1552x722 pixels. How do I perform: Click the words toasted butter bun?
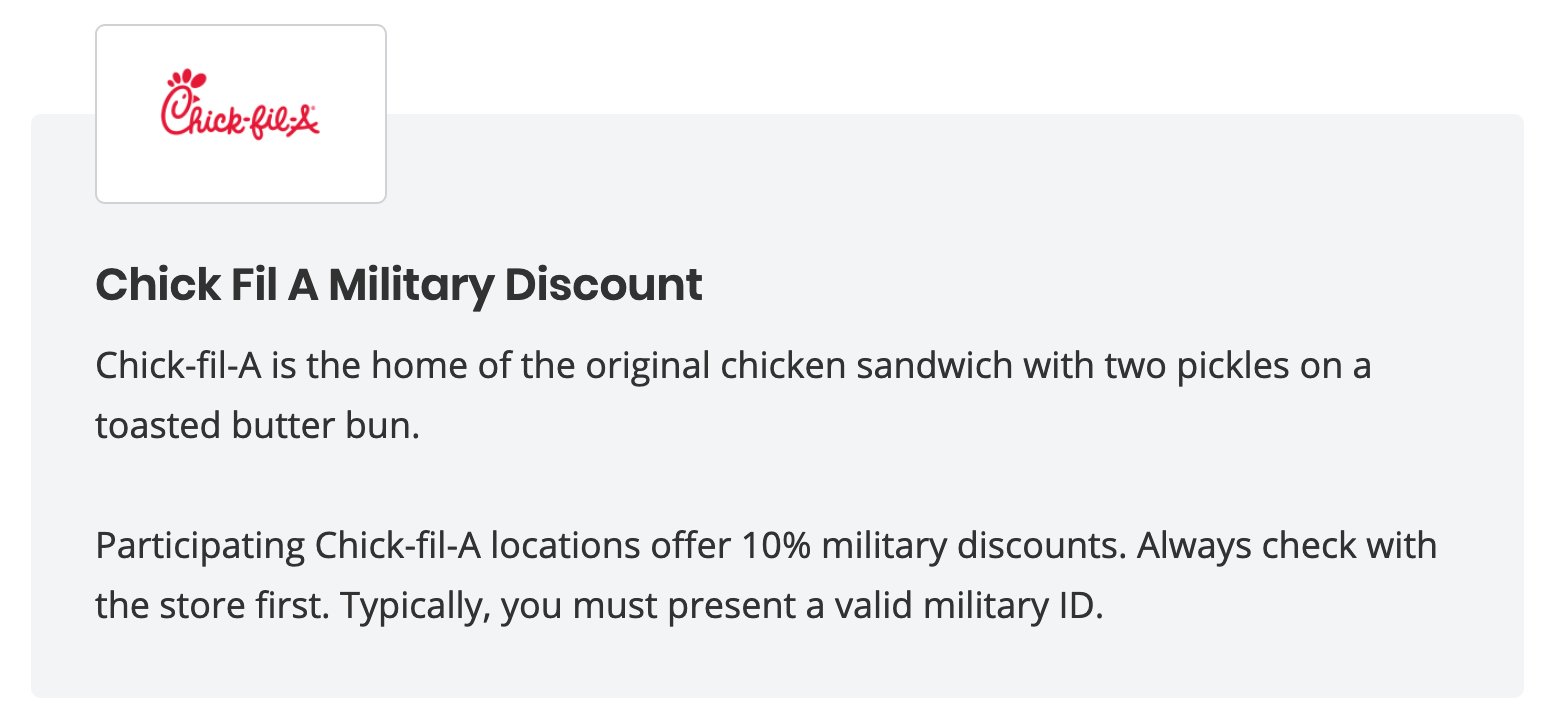click(x=257, y=426)
